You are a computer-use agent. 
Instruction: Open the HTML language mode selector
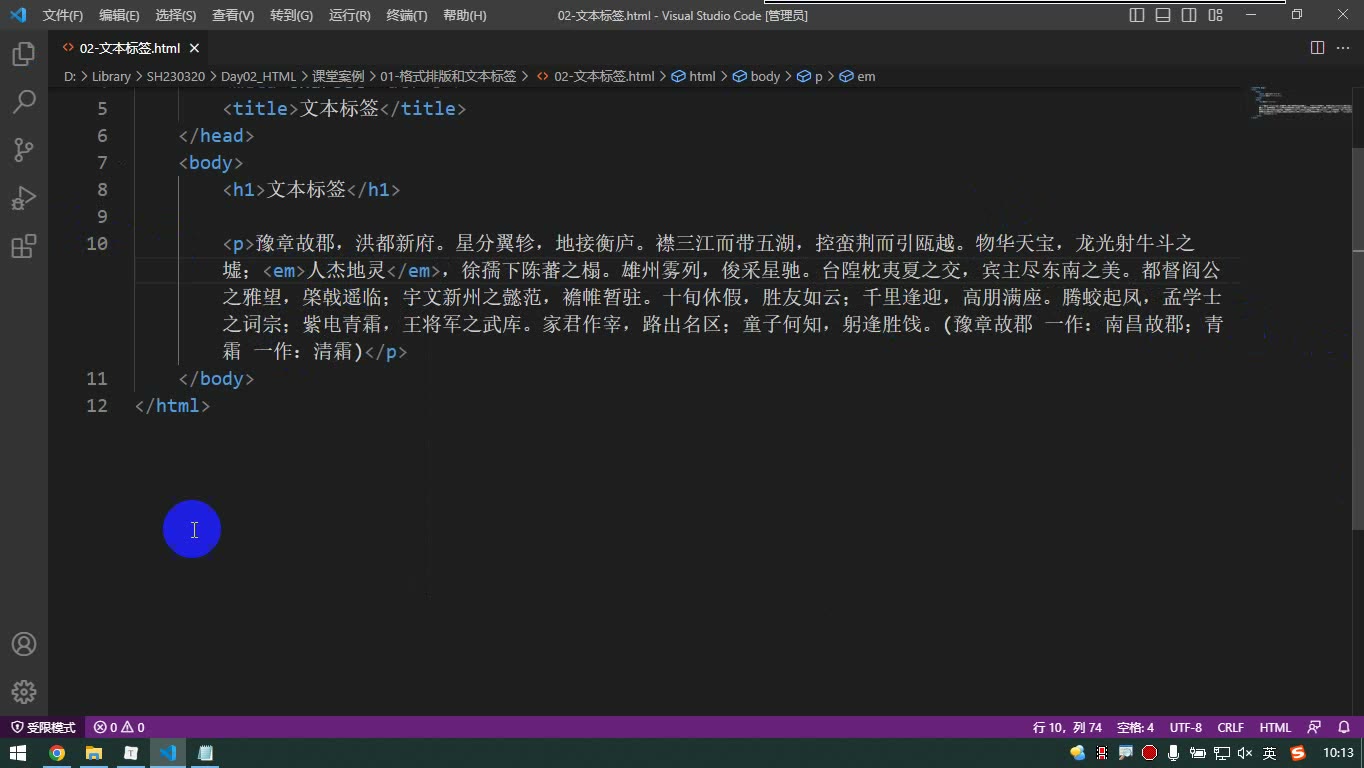click(1275, 727)
